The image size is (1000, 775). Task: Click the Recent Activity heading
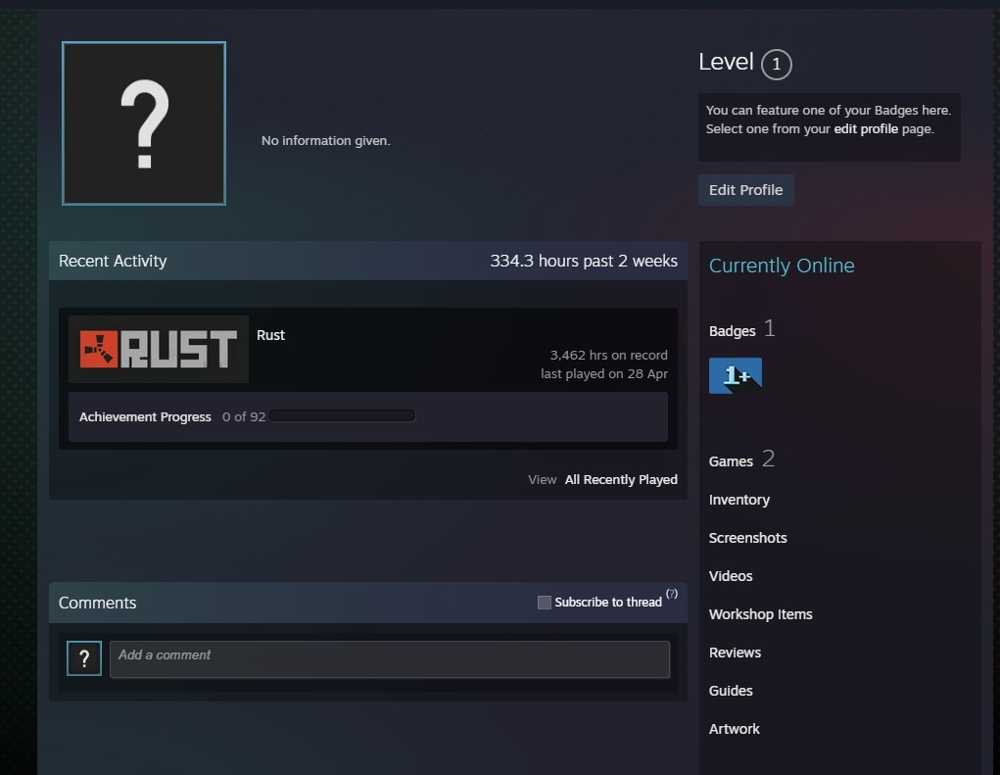click(x=112, y=261)
